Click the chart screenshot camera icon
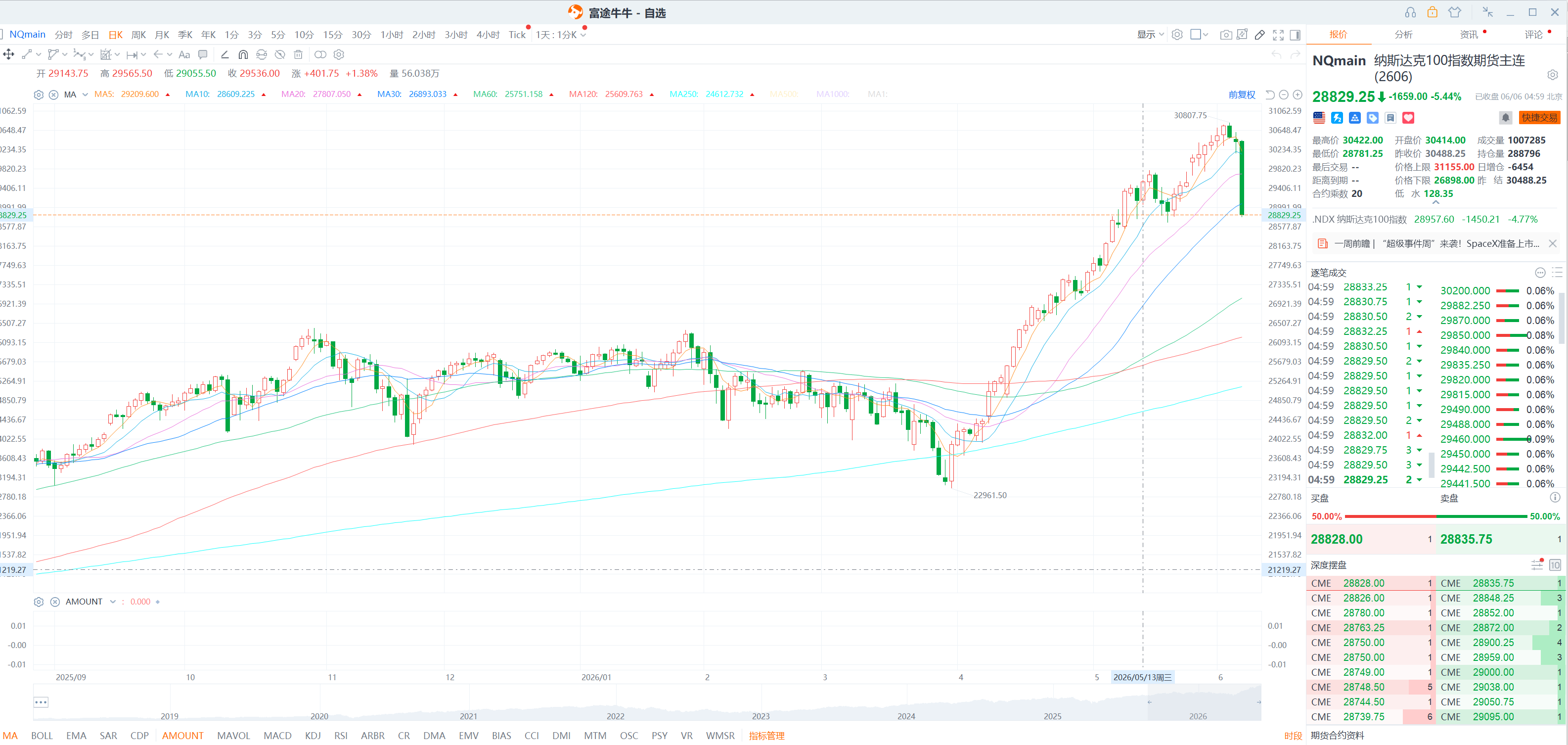 [x=1225, y=35]
